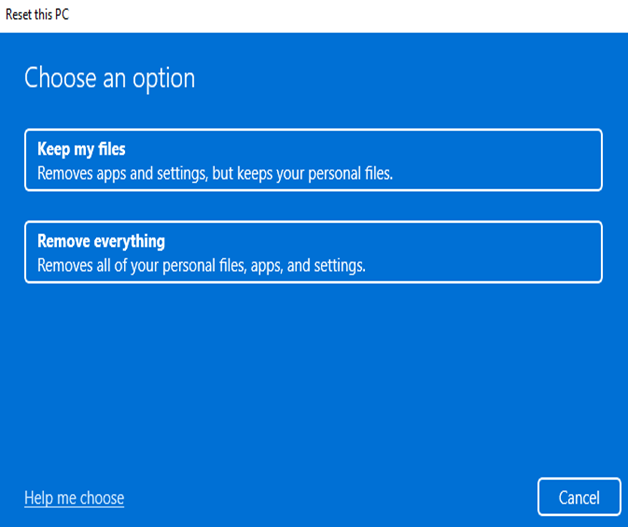The height and width of the screenshot is (527, 628).
Task: Pick the option that keeps personal files
Action: 313,160
